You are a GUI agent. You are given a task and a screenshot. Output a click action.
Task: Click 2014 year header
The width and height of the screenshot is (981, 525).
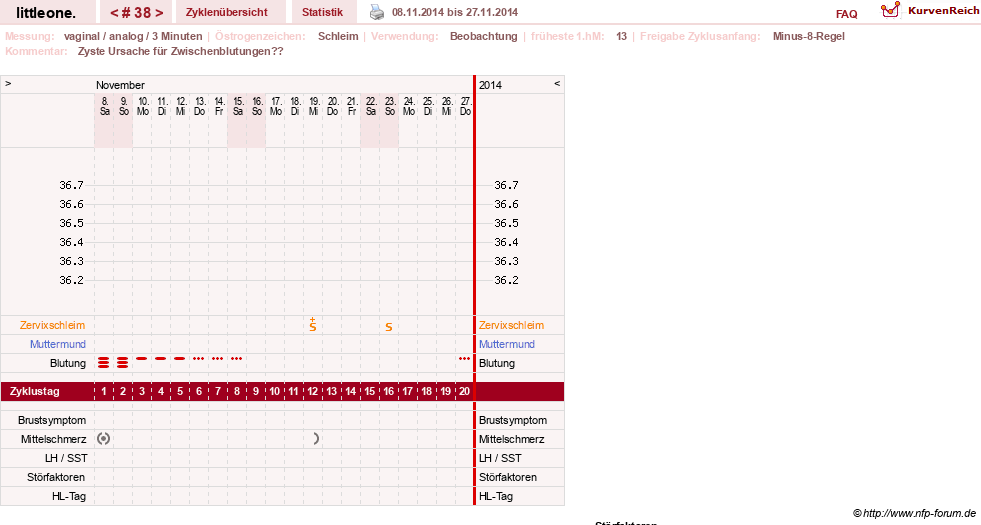(x=490, y=85)
